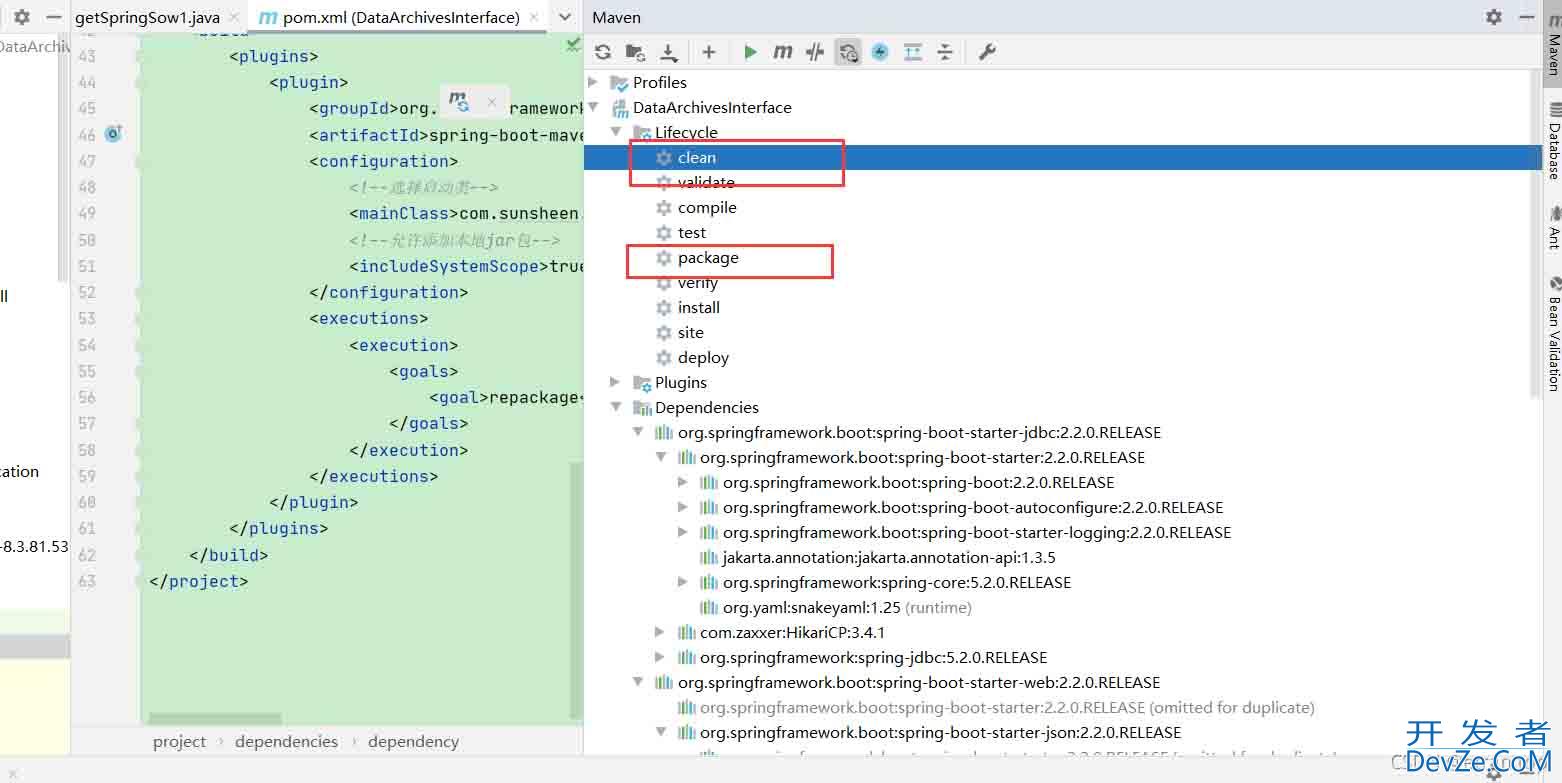Select the deploy lifecycle goal
The image size is (1562, 783).
click(703, 358)
